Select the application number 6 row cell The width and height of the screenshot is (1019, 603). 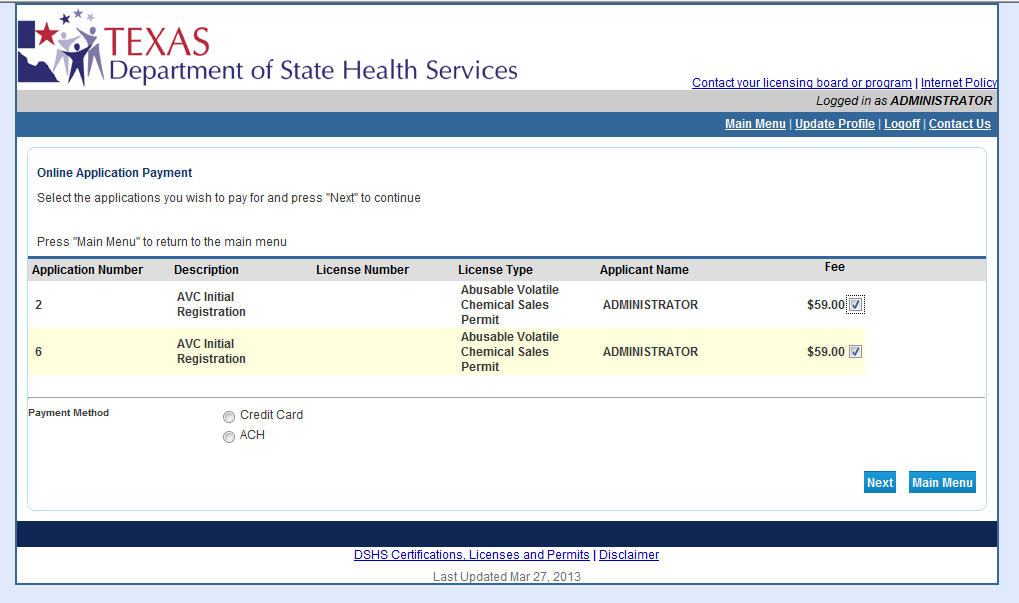click(38, 352)
